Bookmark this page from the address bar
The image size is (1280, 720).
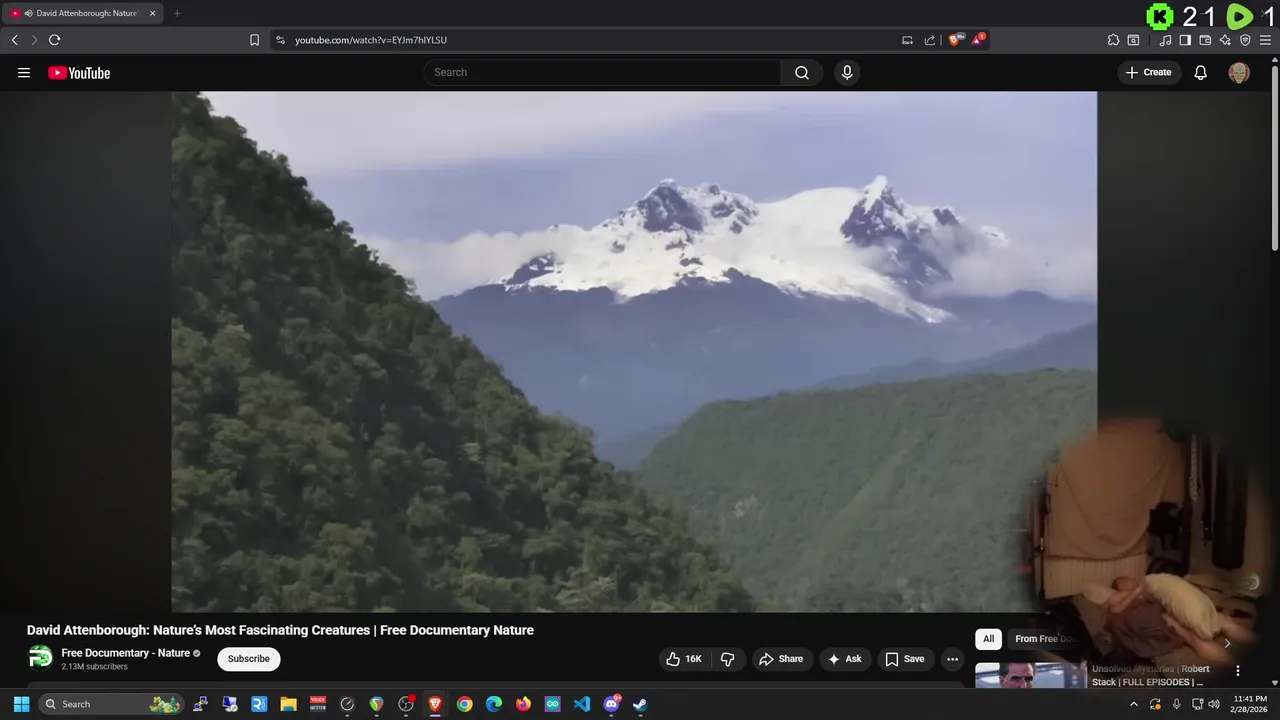pyautogui.click(x=254, y=40)
